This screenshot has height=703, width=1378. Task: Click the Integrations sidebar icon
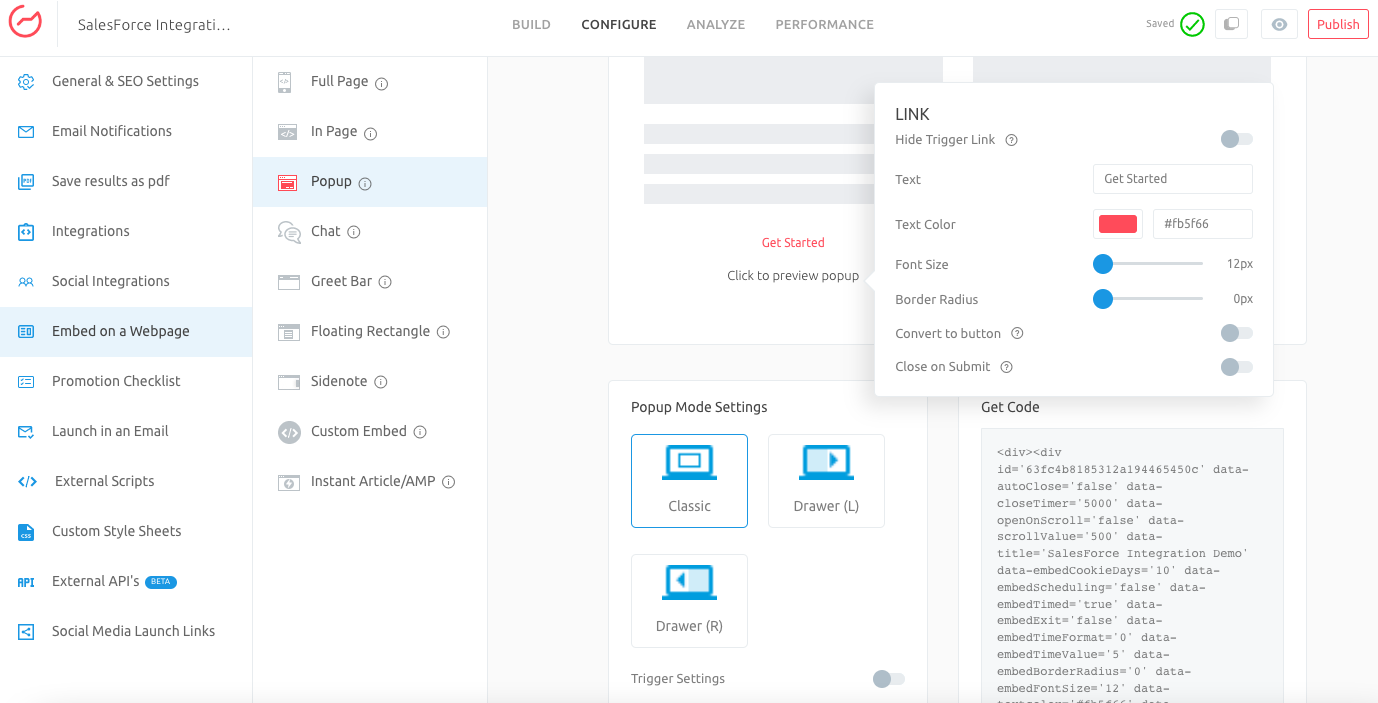[27, 231]
